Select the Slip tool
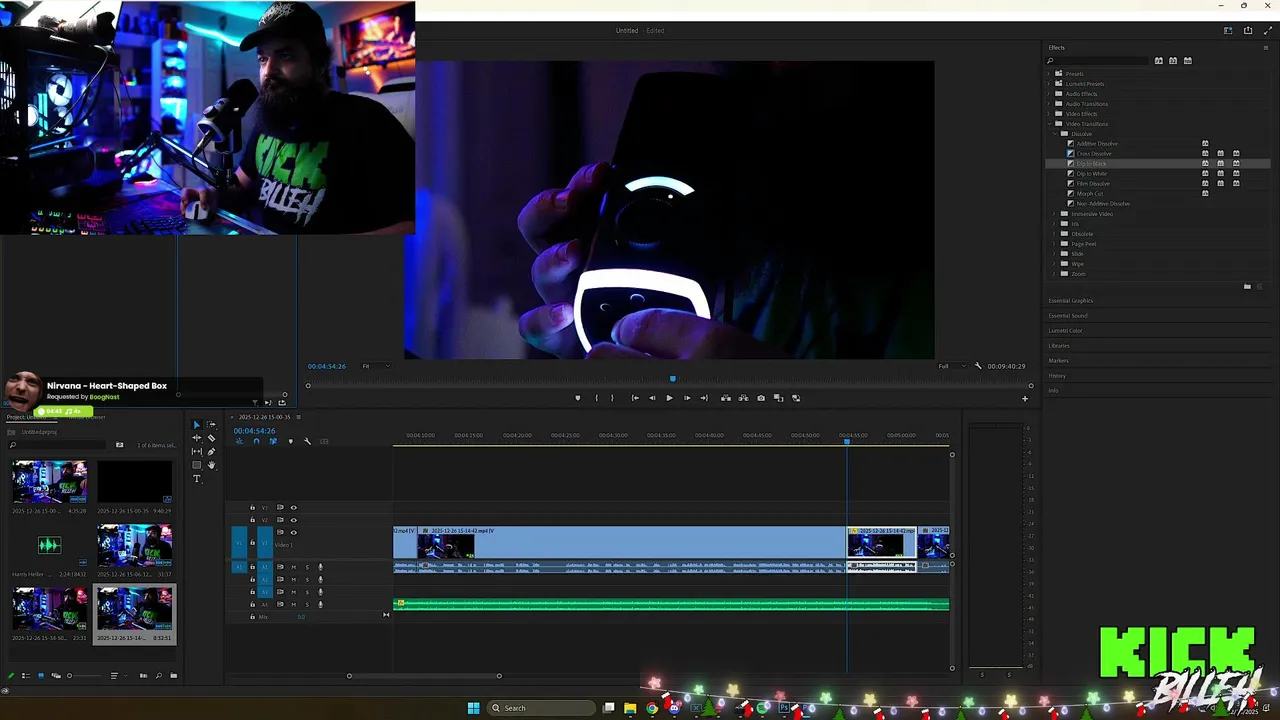 click(197, 452)
